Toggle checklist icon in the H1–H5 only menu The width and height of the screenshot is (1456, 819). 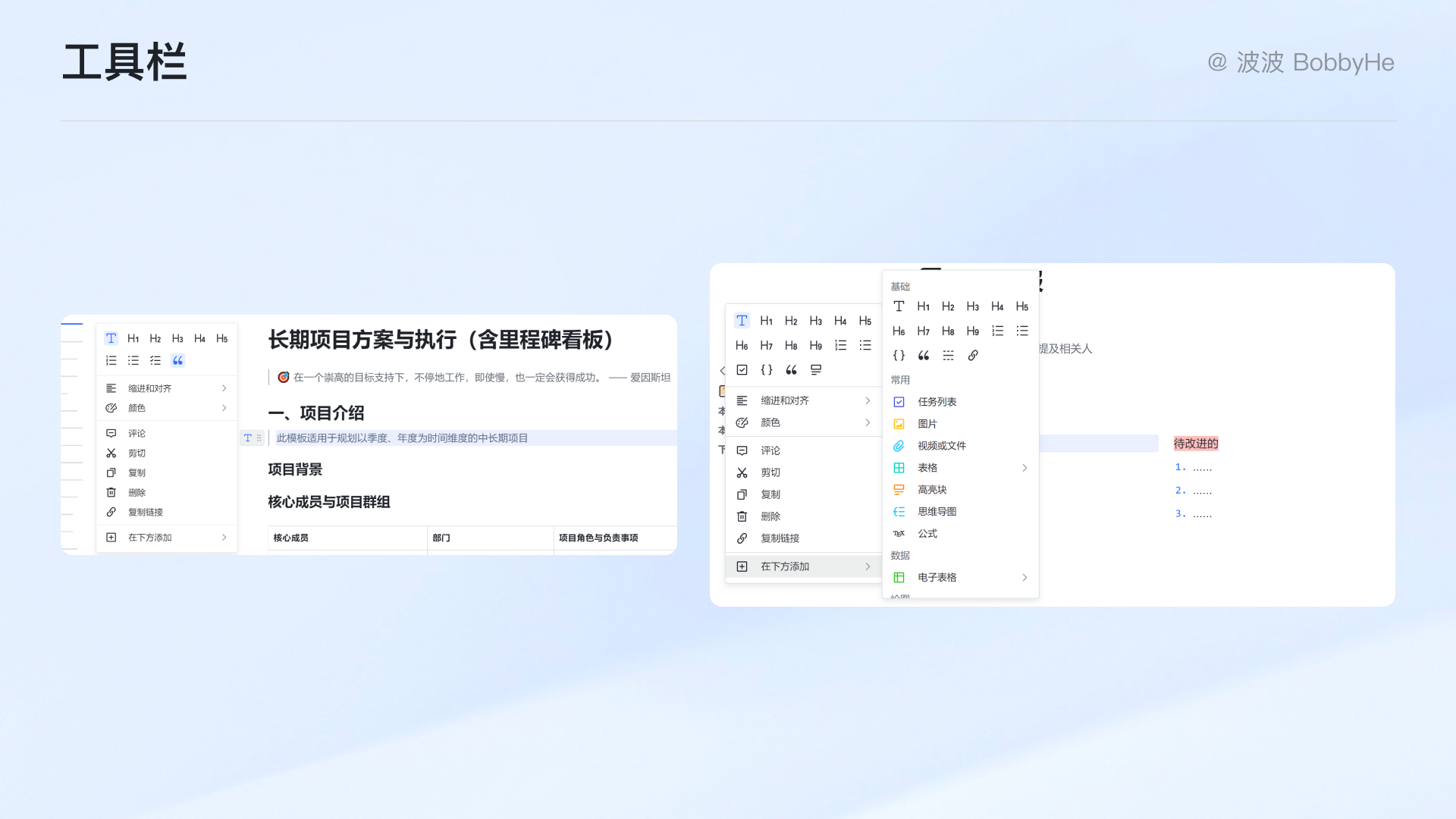155,360
